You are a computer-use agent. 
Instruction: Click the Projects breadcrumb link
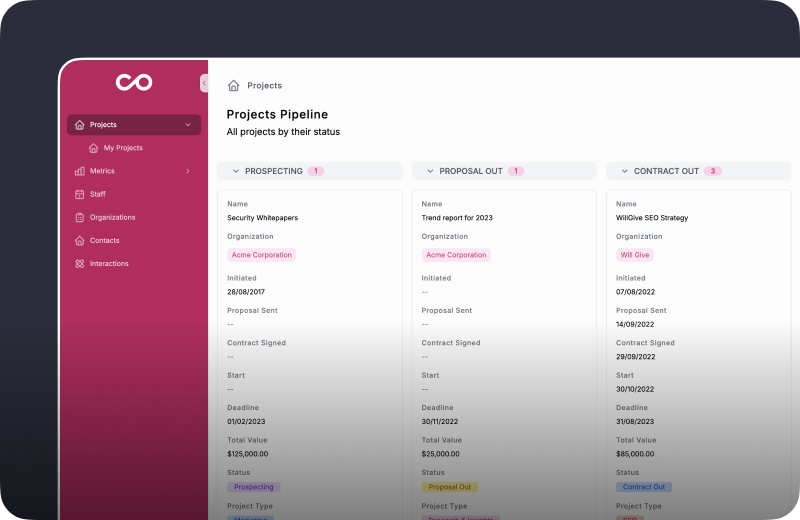click(x=264, y=85)
